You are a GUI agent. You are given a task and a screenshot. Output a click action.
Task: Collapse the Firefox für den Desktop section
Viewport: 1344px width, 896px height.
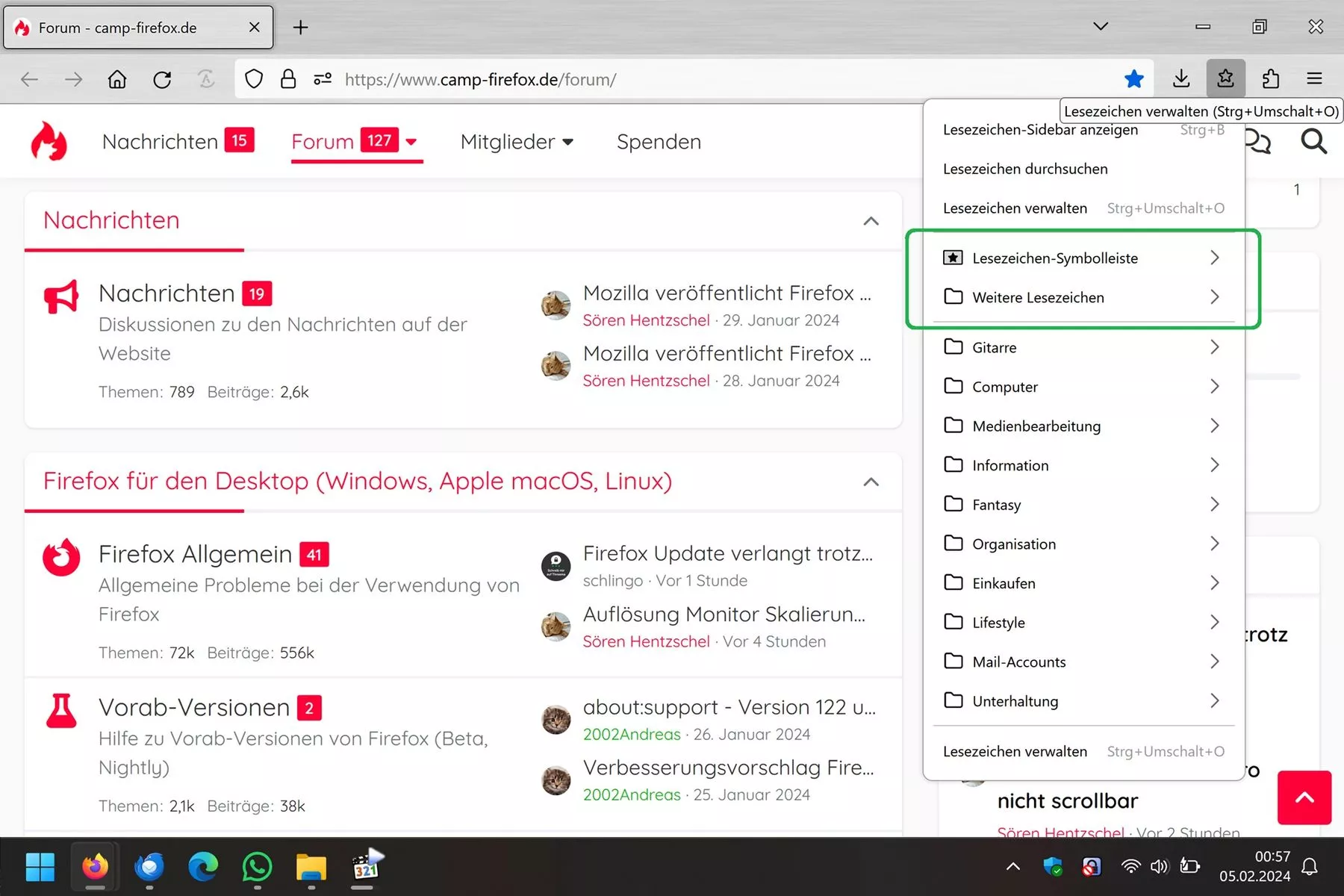(x=871, y=482)
